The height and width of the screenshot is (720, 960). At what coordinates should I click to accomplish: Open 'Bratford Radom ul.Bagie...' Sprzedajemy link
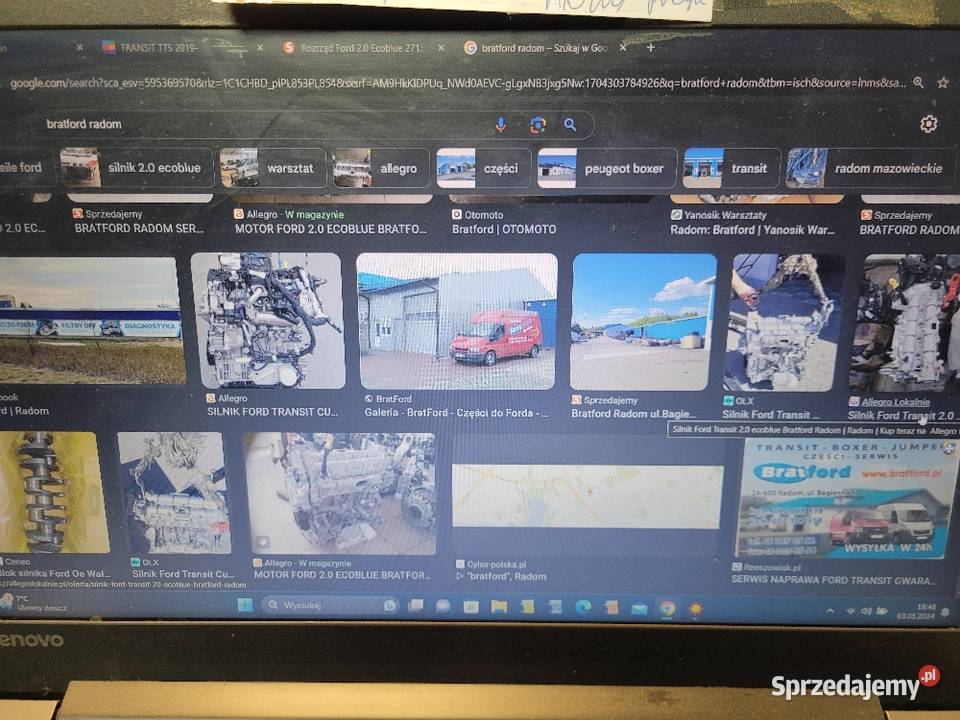[633, 413]
